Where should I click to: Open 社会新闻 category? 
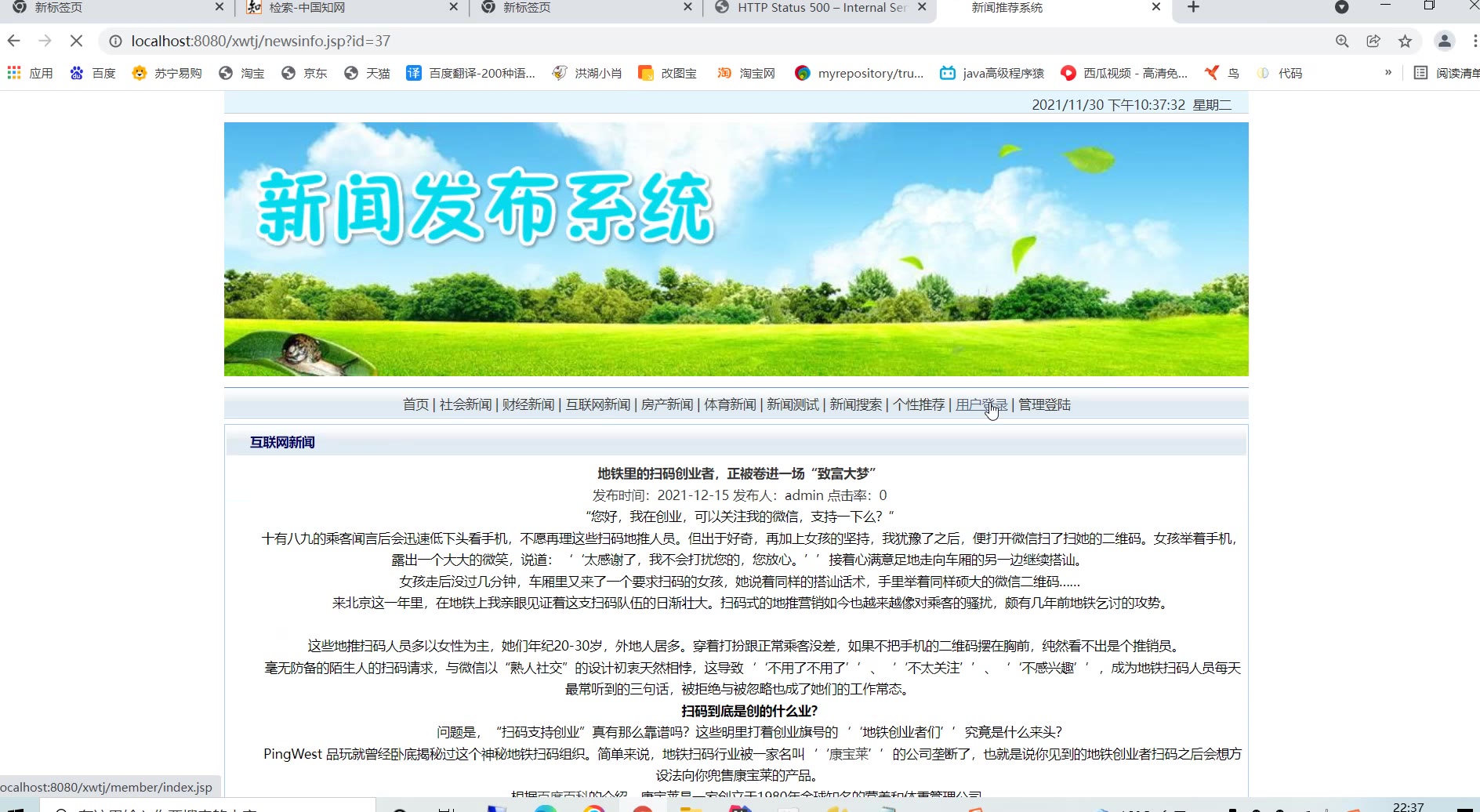466,404
